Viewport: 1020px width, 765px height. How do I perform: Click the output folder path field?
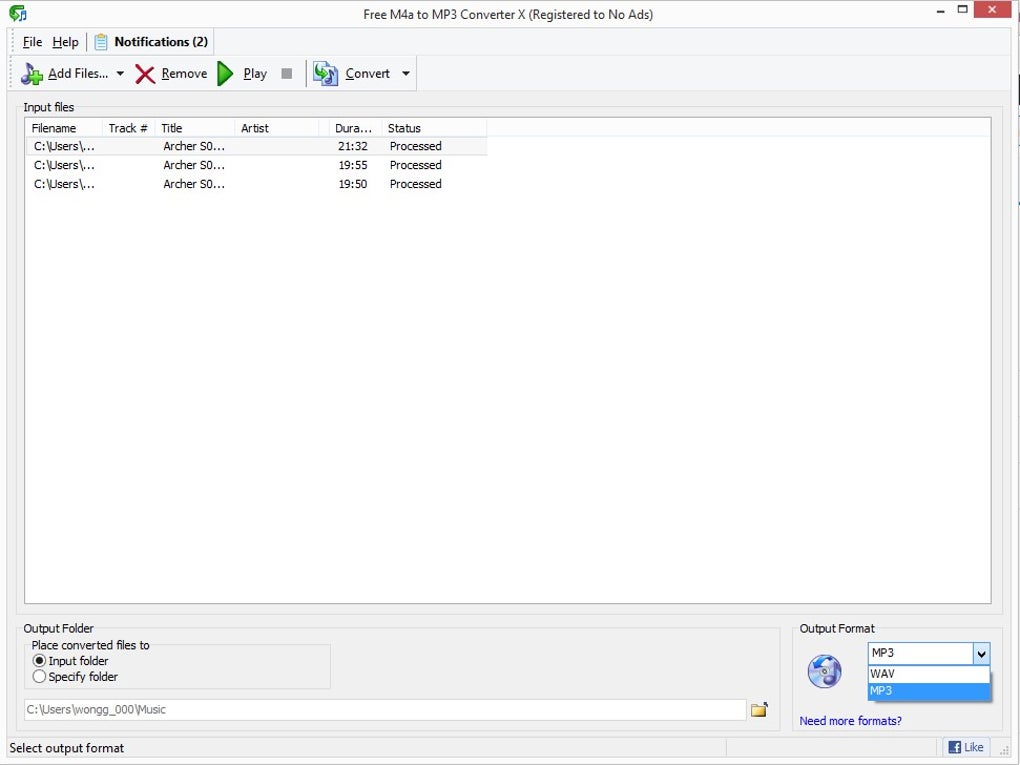point(385,710)
